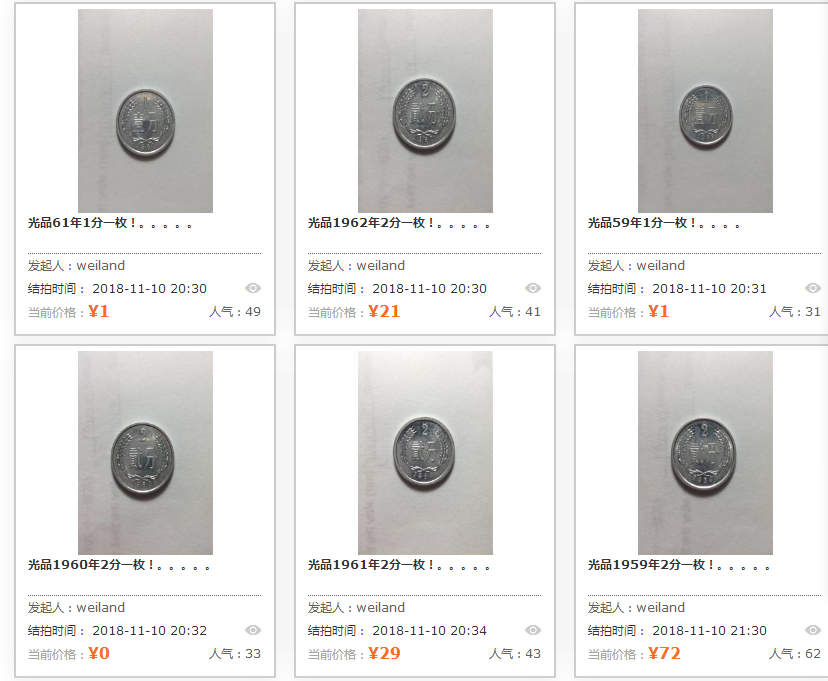The image size is (828, 681).
Task: Click the eye icon on 1959年2分 listing
Action: pyautogui.click(x=813, y=630)
